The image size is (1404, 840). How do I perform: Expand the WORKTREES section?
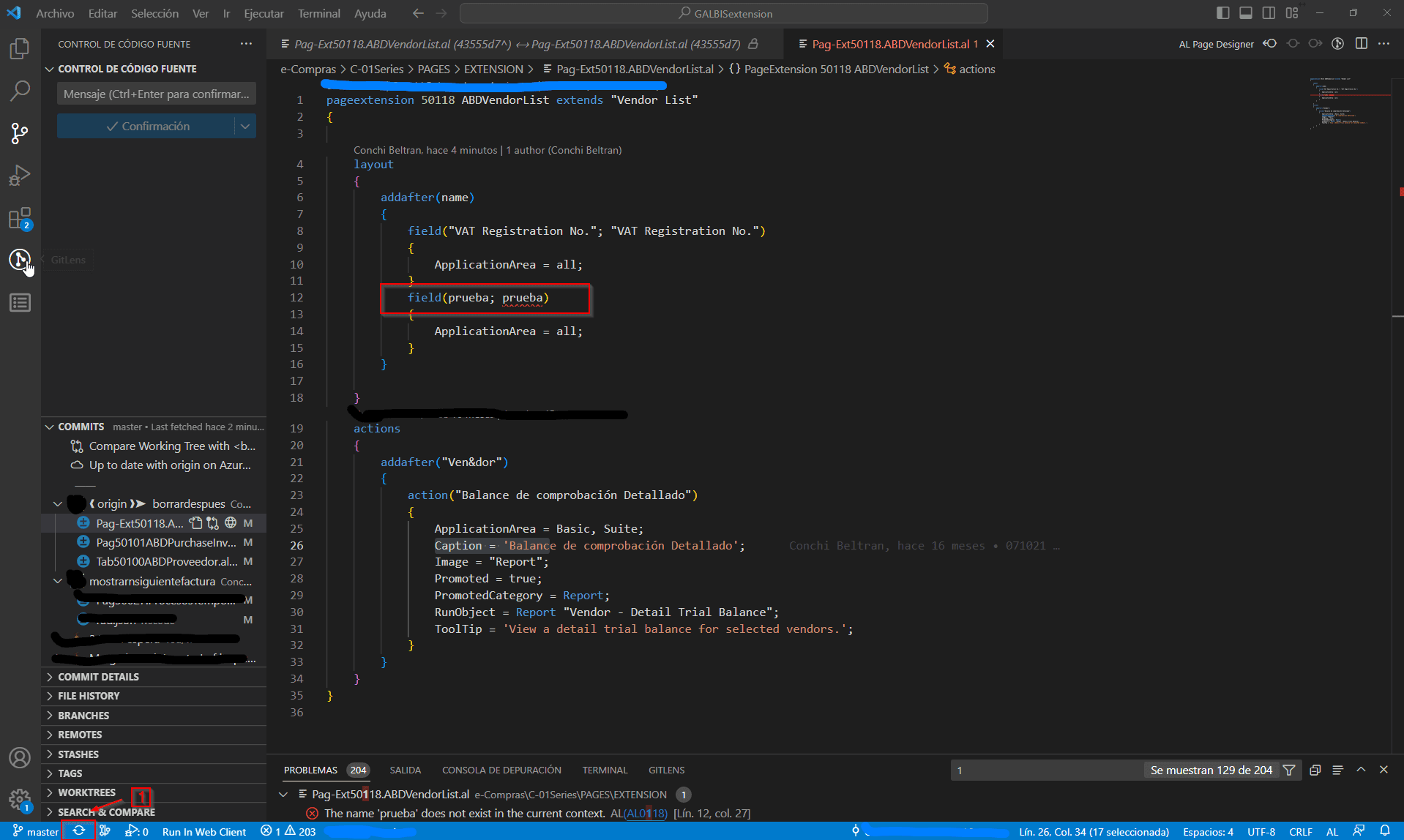[86, 792]
